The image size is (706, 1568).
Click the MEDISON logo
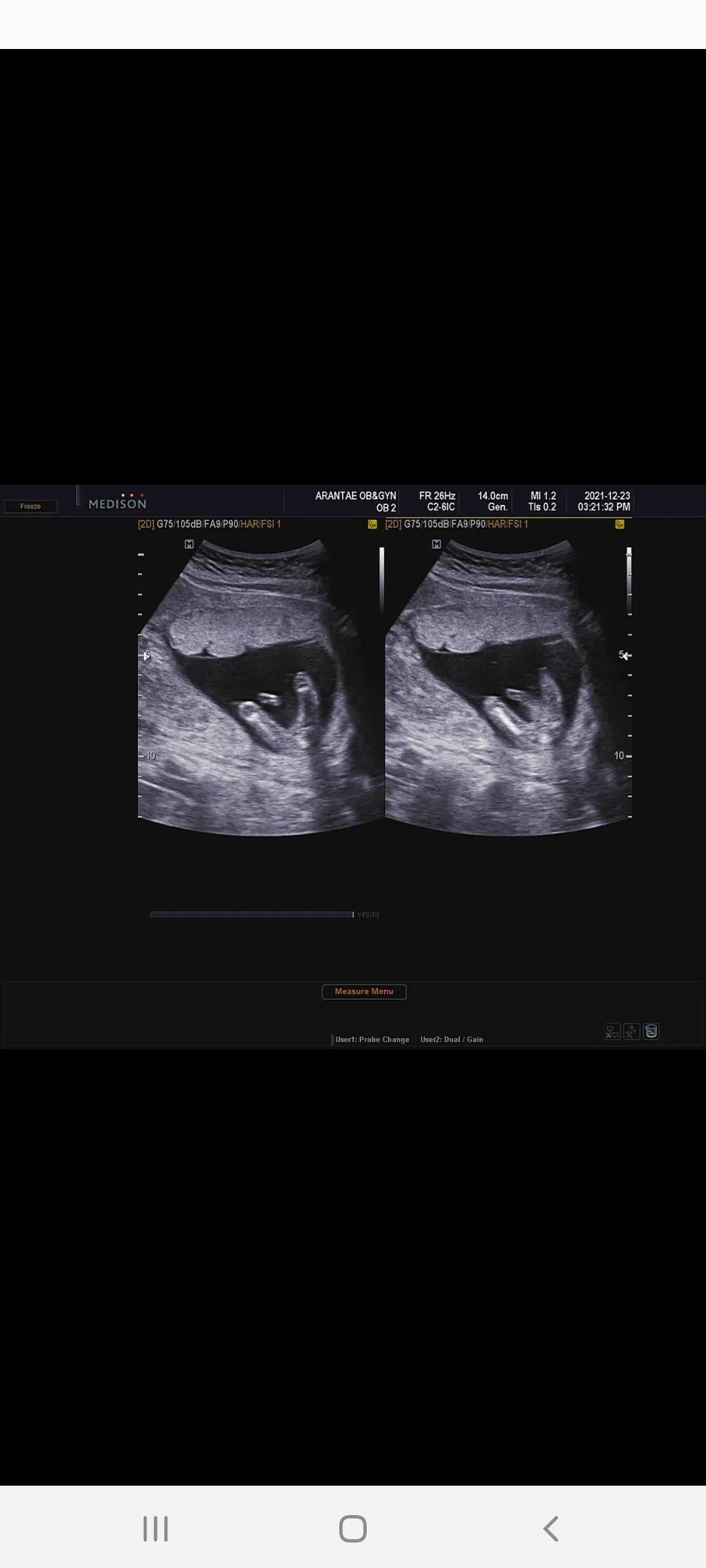[x=118, y=502]
